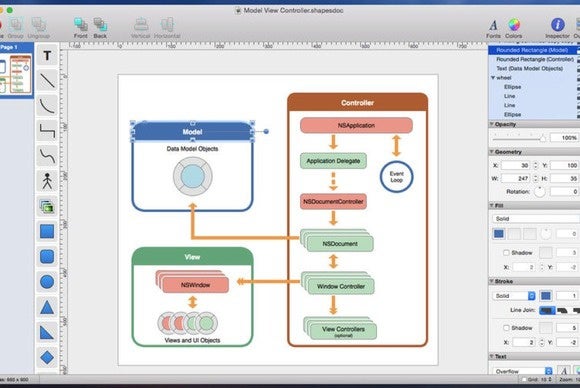The height and width of the screenshot is (388, 580).
Task: Toggle the Grid checkbox in status bar
Action: 524,379
